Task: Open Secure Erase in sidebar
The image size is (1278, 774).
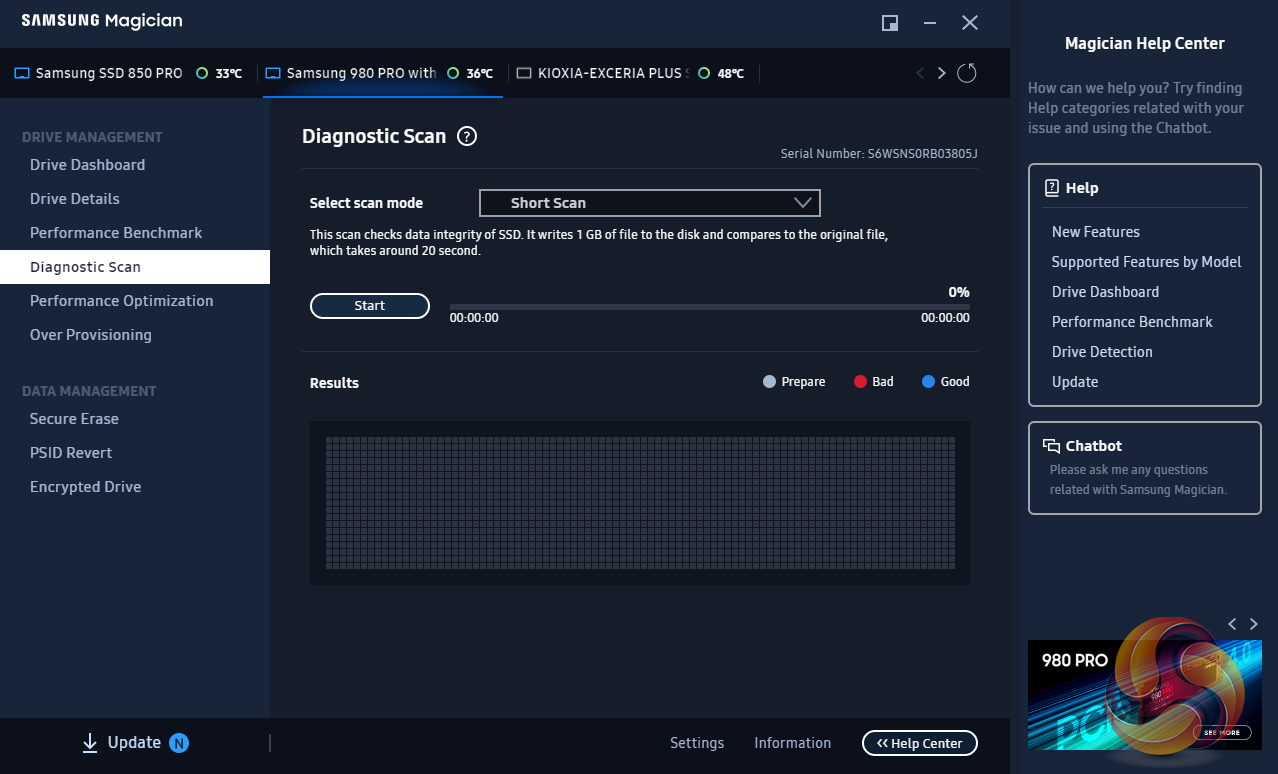Action: click(74, 419)
